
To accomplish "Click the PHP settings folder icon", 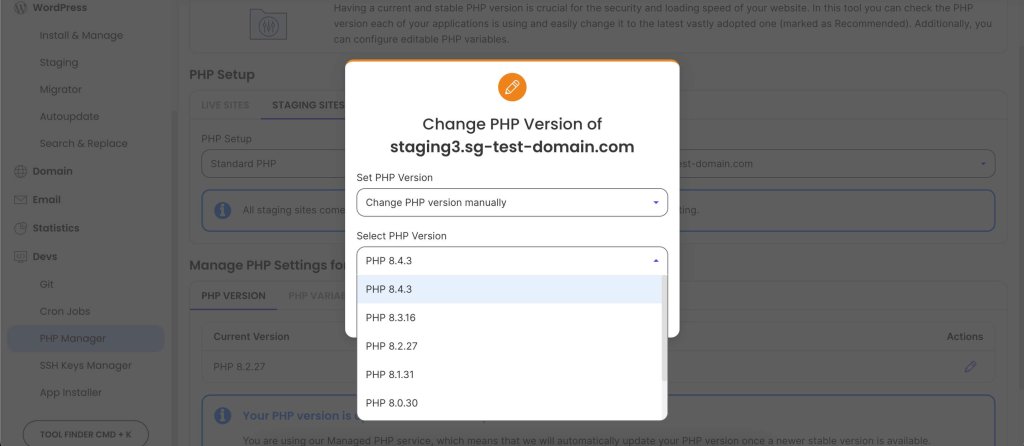I will click(x=268, y=25).
